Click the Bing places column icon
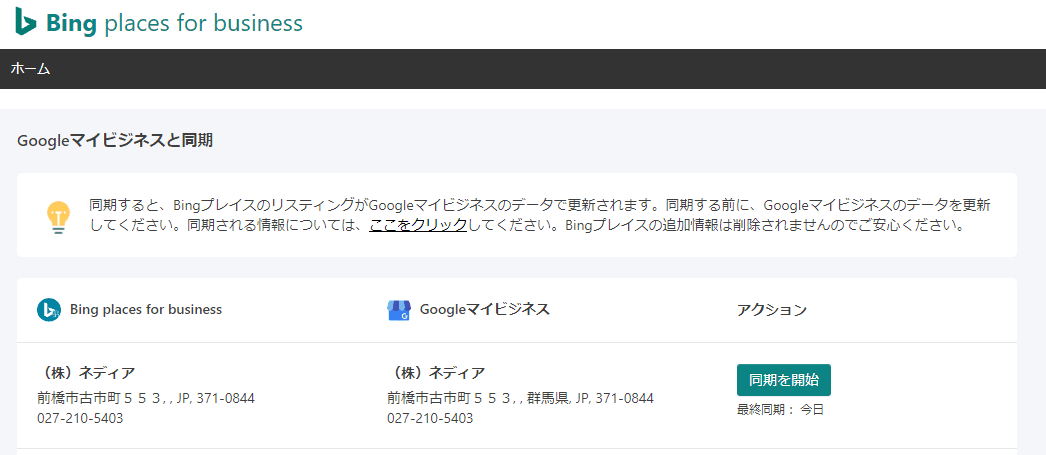The image size is (1046, 455). click(x=49, y=310)
